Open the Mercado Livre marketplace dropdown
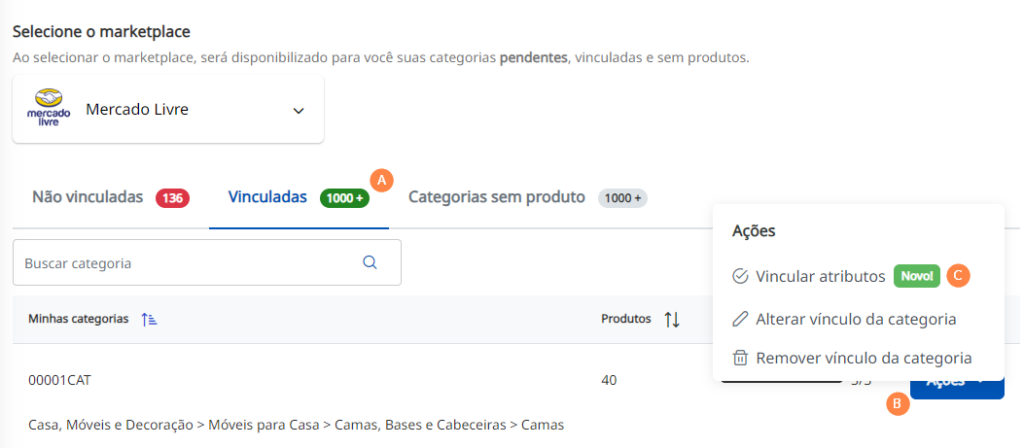The height and width of the screenshot is (448, 1024). tap(168, 110)
